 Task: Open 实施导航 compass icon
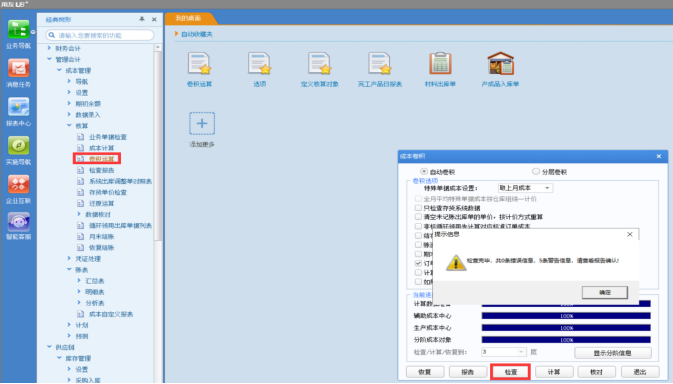tap(18, 145)
